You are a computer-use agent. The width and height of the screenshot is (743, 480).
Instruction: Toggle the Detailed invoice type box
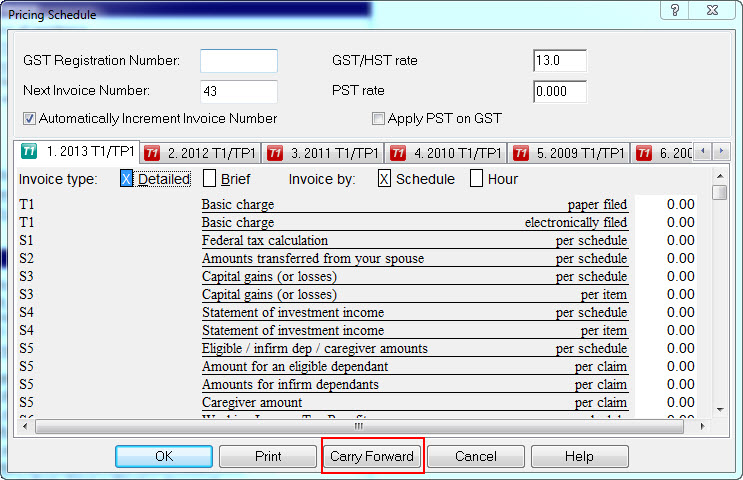point(126,179)
